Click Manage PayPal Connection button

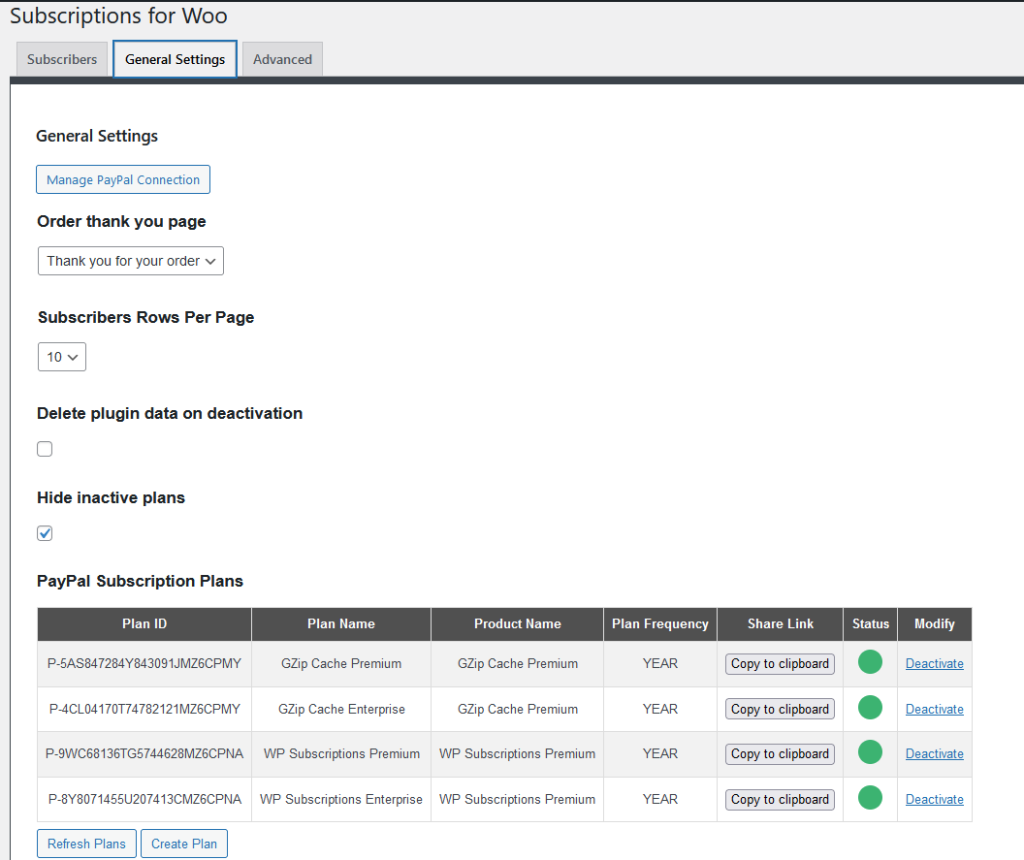pyautogui.click(x=123, y=180)
